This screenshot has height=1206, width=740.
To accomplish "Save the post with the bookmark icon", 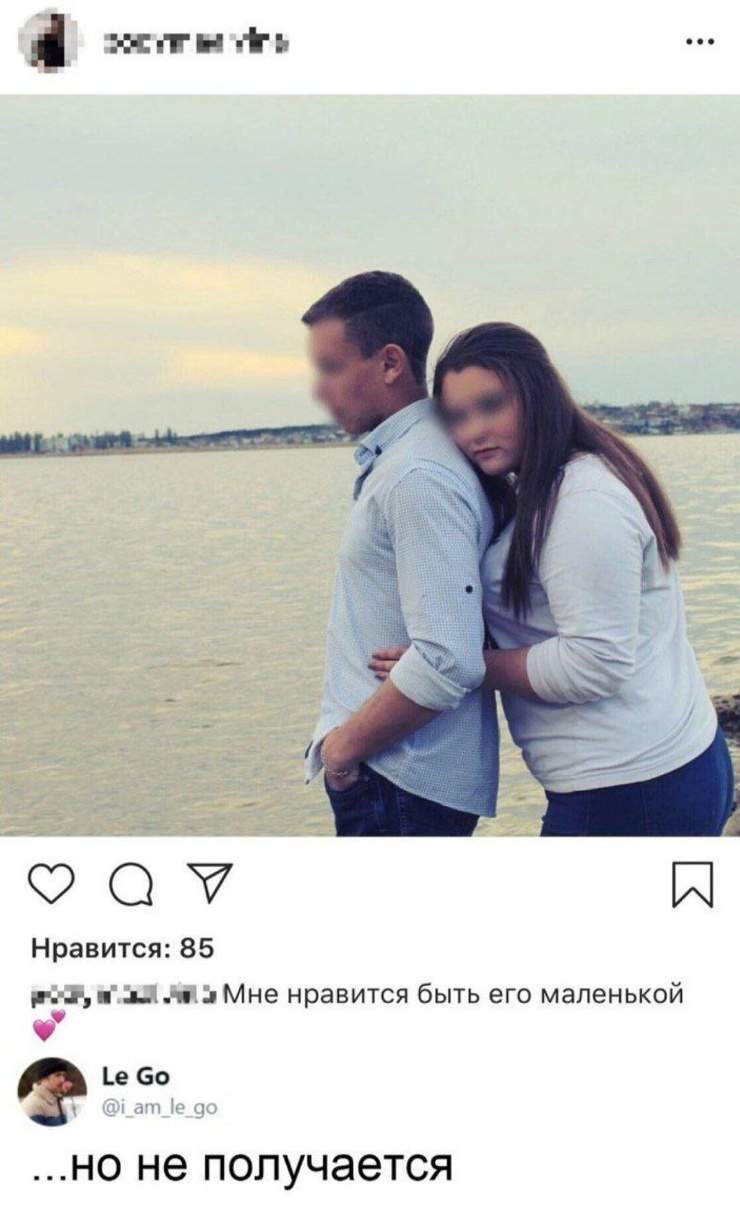I will pos(692,884).
